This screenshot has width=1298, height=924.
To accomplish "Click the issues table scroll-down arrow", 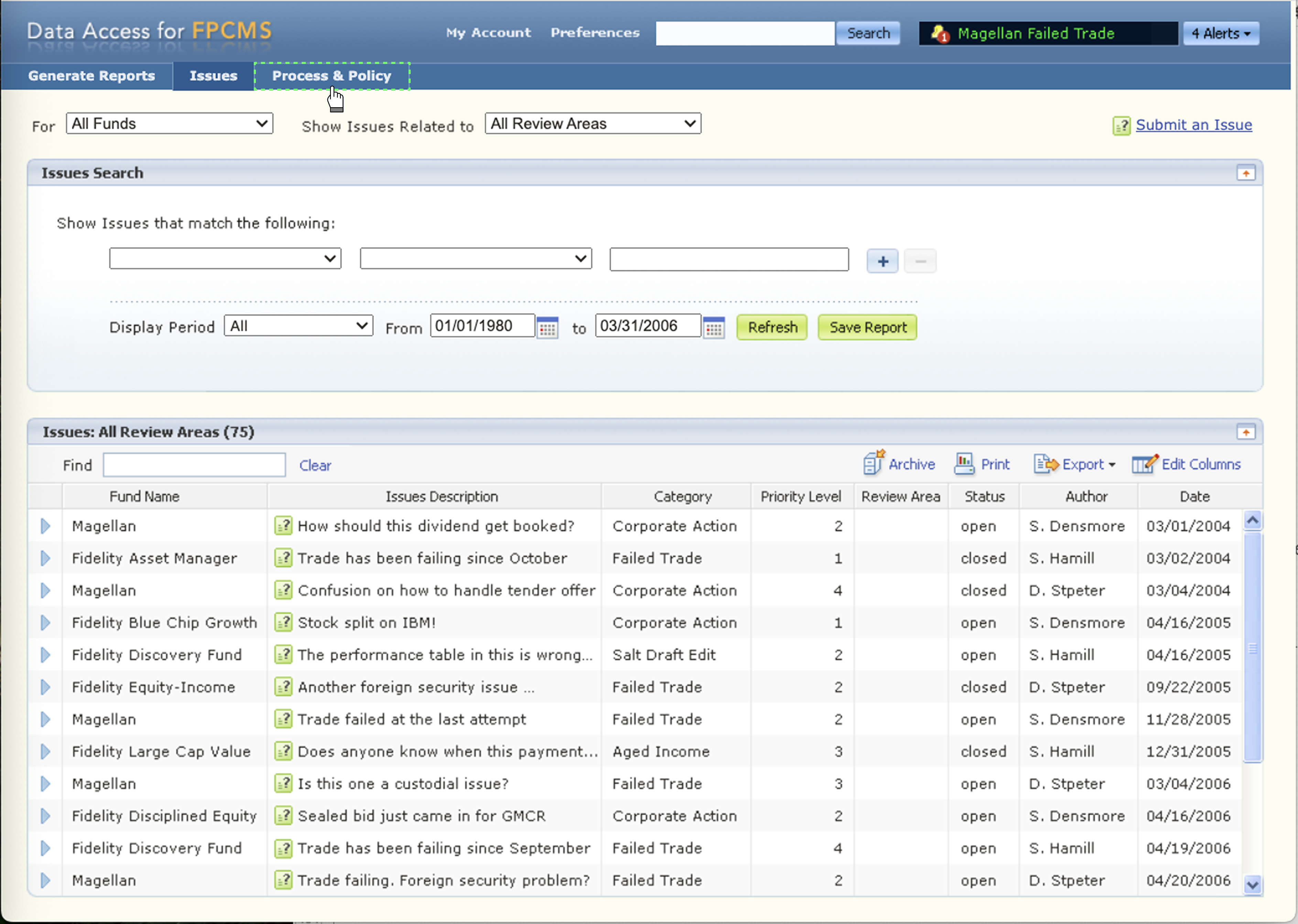I will pos(1253,885).
